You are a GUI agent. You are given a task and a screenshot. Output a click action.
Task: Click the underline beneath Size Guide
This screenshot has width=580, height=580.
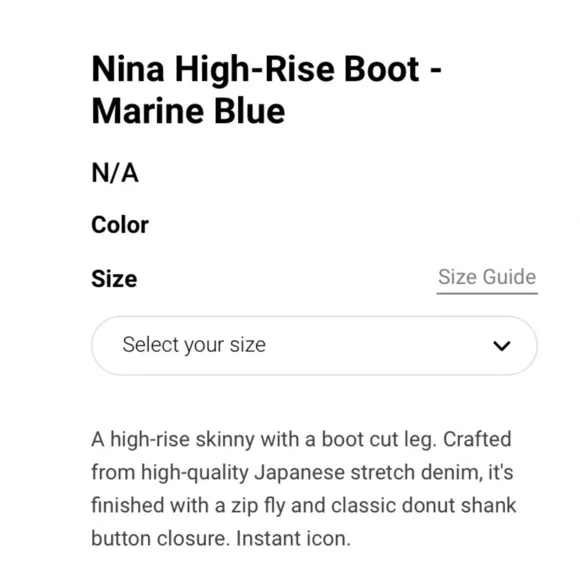(x=487, y=293)
